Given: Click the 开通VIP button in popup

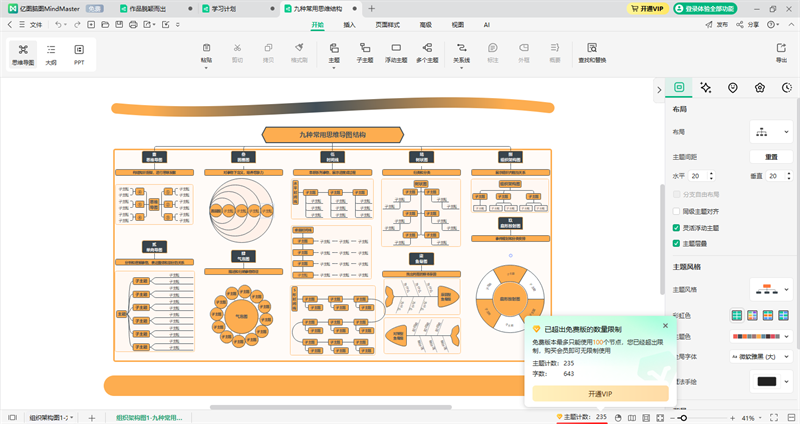Looking at the screenshot, I should (599, 393).
